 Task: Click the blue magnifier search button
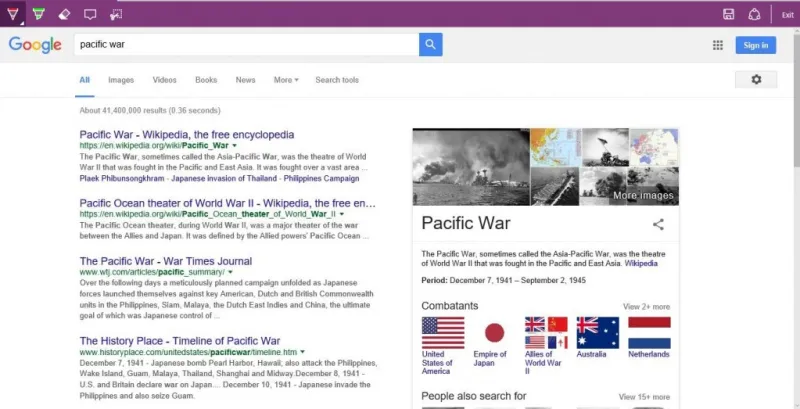[431, 44]
